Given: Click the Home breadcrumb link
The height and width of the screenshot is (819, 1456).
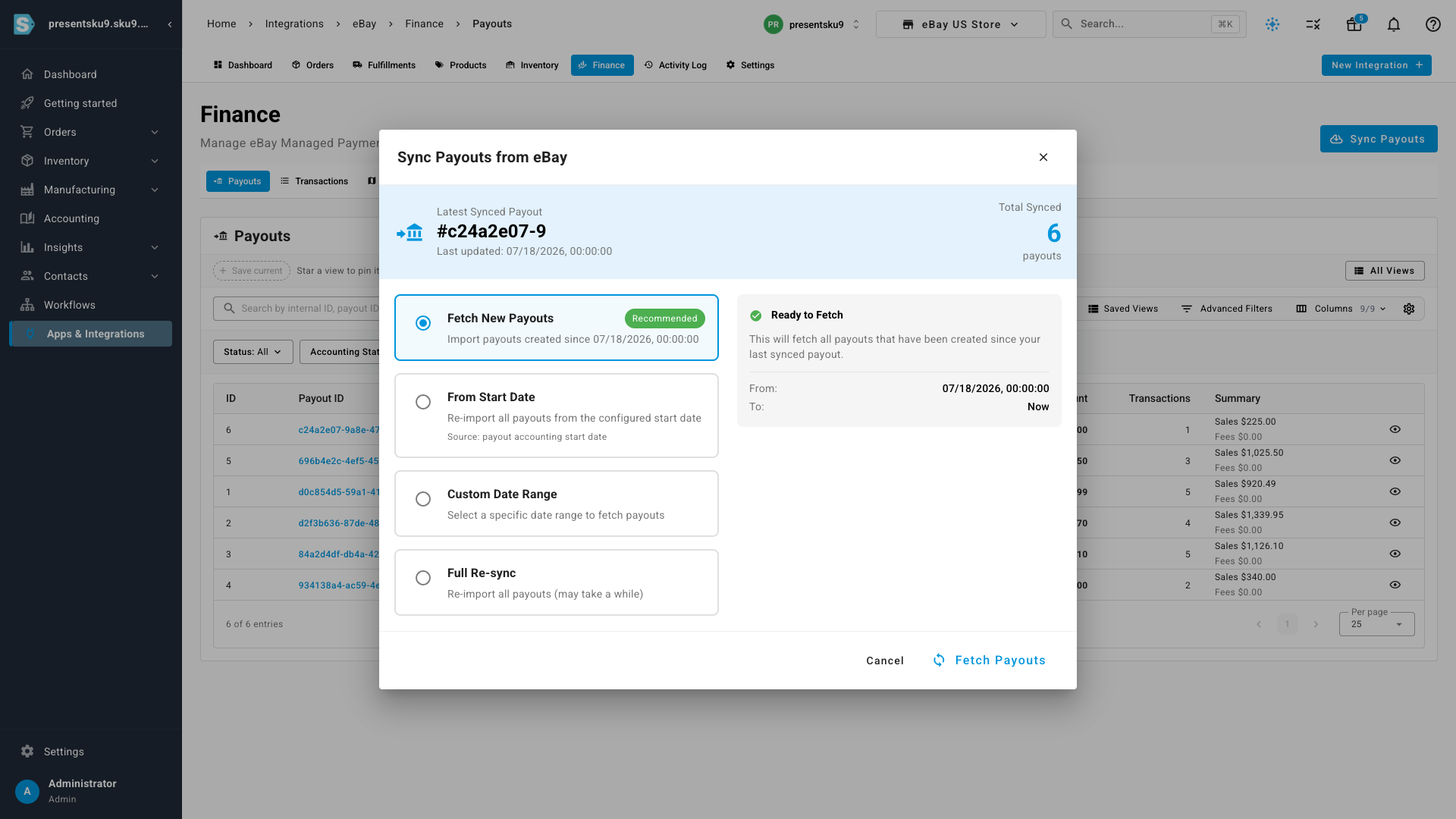Looking at the screenshot, I should 221,24.
